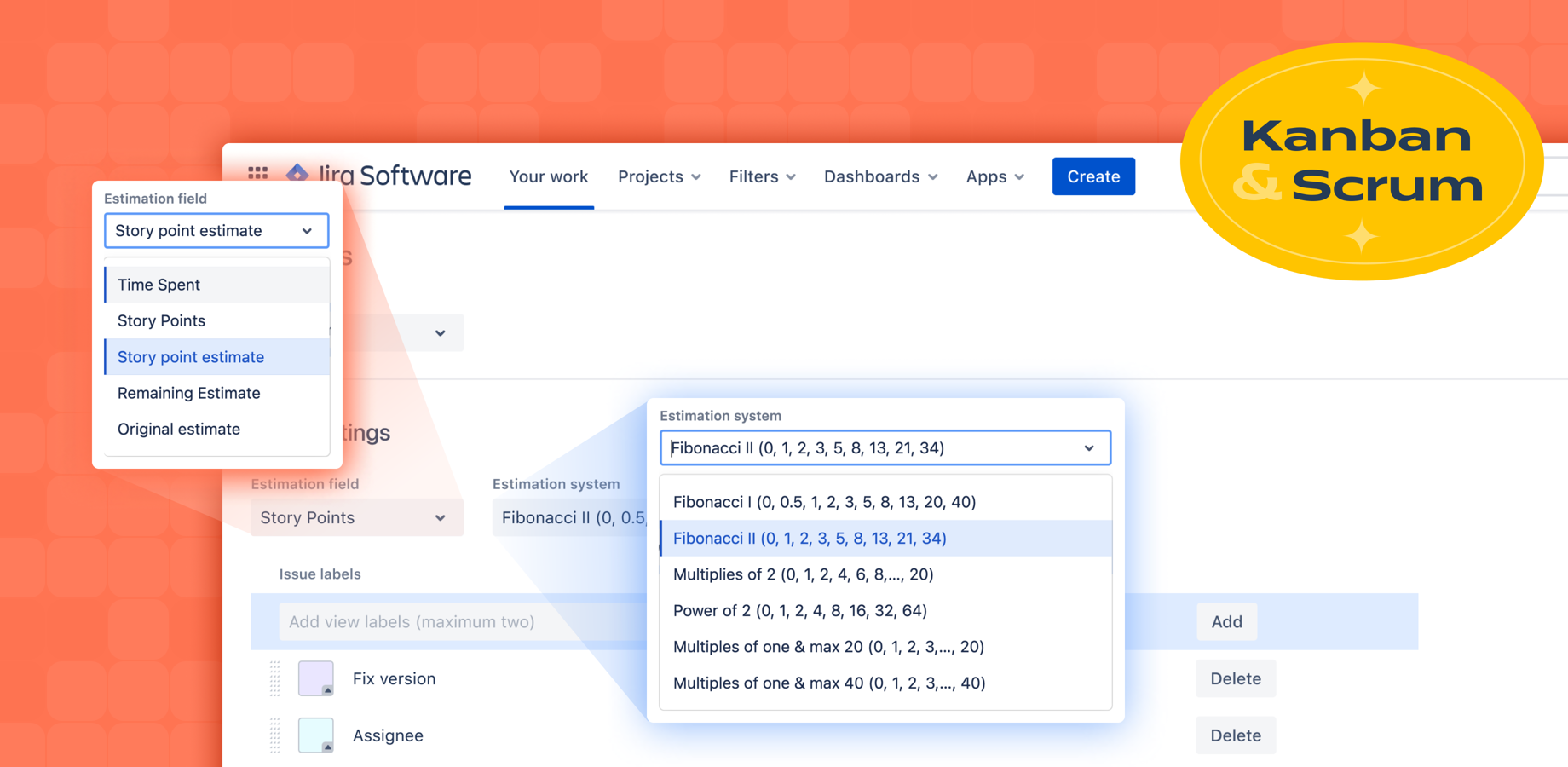Open the Apps menu
Image resolution: width=1568 pixels, height=767 pixels.
pyautogui.click(x=995, y=176)
